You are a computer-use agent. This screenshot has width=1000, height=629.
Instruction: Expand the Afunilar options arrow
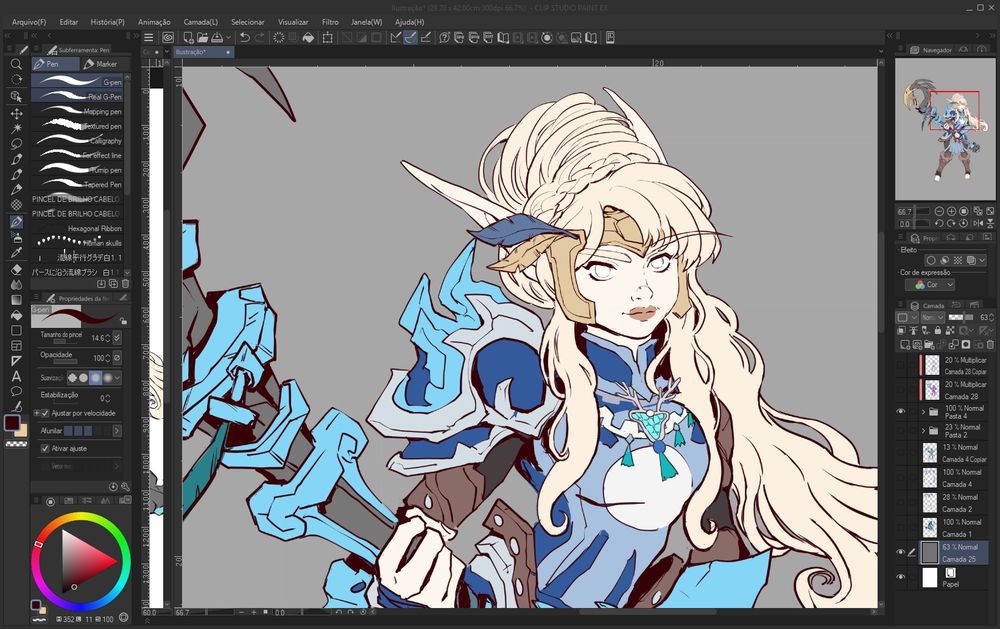pos(117,431)
